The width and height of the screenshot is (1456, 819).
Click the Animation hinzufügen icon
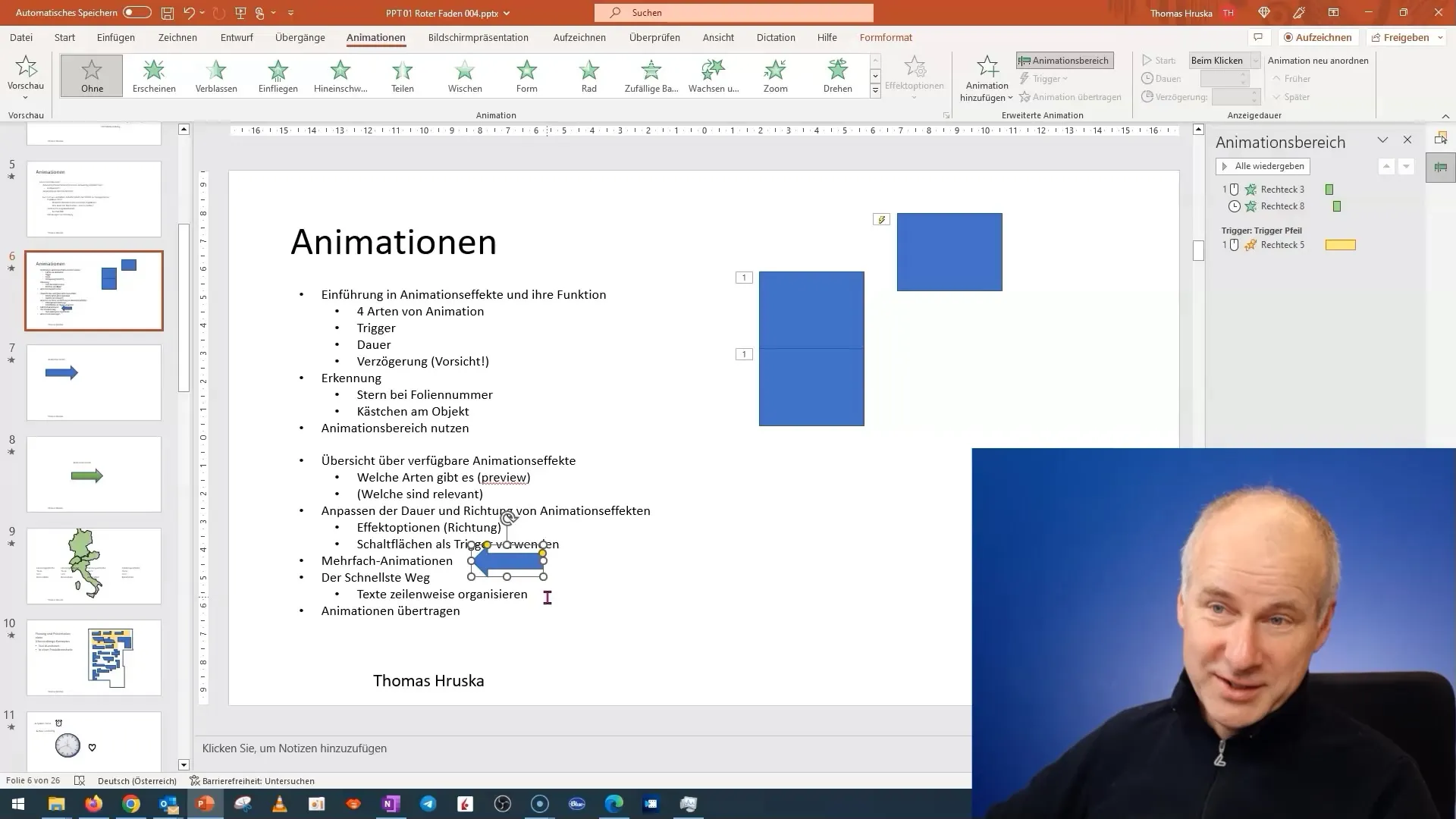tap(986, 77)
